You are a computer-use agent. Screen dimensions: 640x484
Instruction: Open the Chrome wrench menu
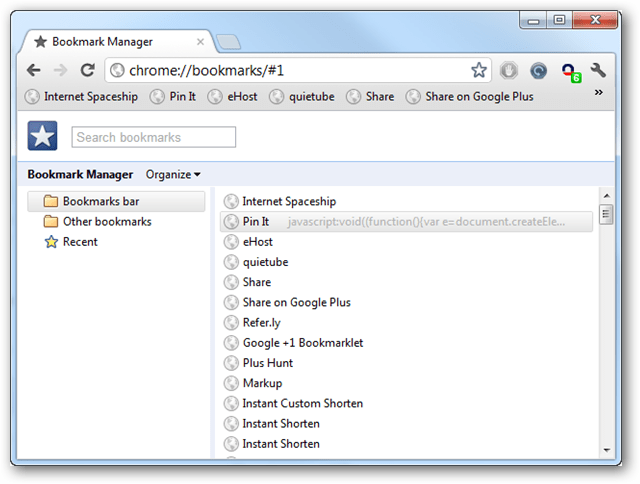click(598, 70)
